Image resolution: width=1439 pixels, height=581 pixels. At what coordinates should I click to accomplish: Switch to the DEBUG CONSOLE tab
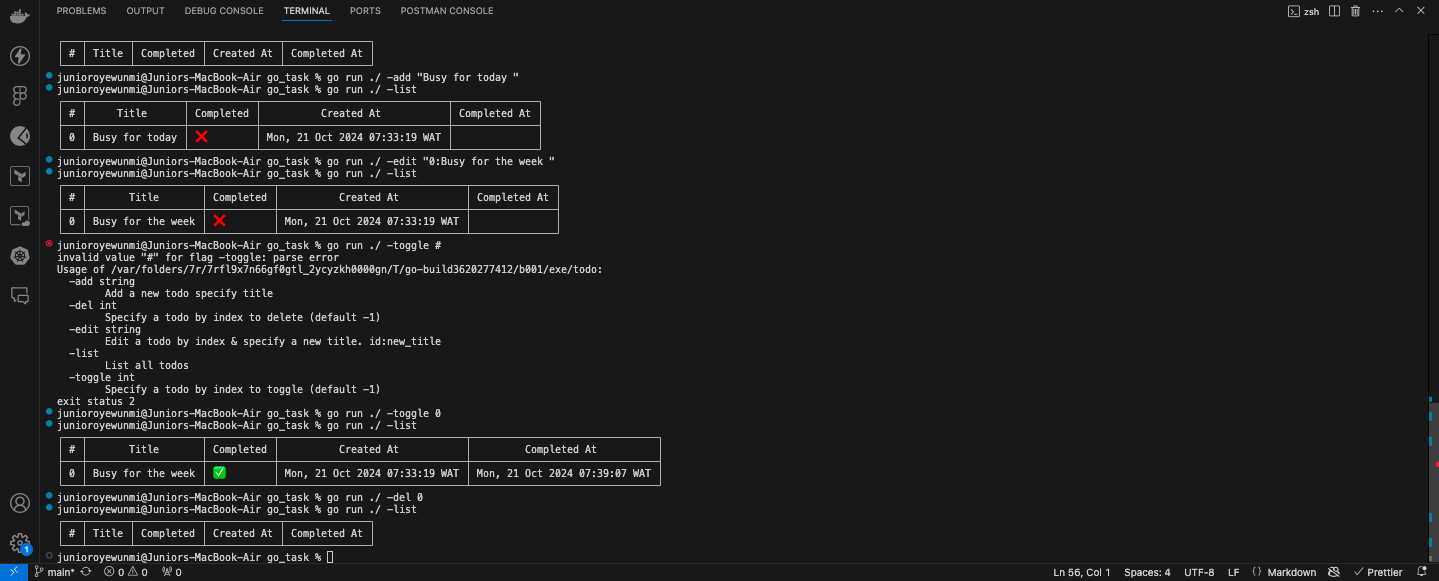coord(224,11)
